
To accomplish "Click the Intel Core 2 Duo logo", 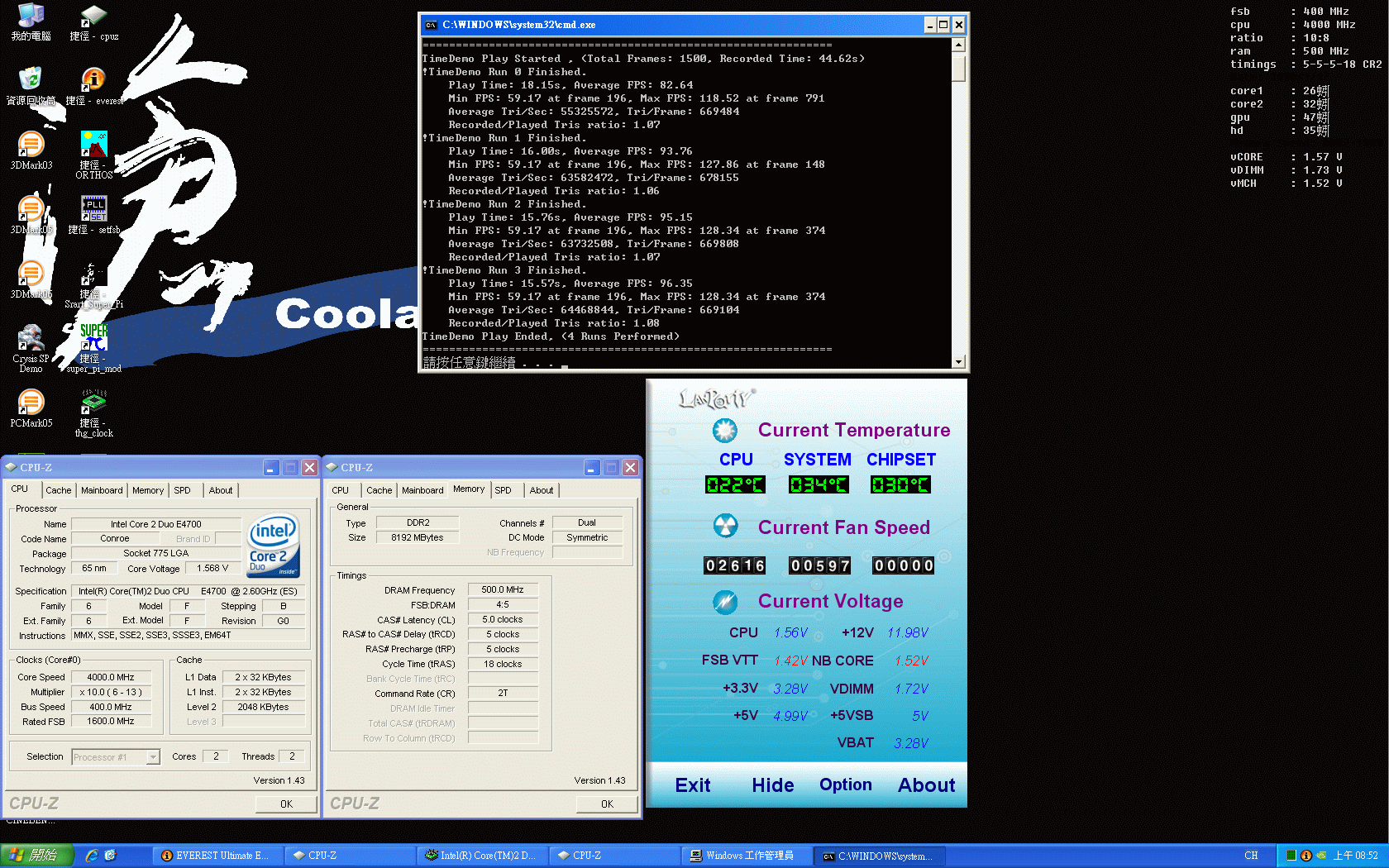I will pos(274,546).
